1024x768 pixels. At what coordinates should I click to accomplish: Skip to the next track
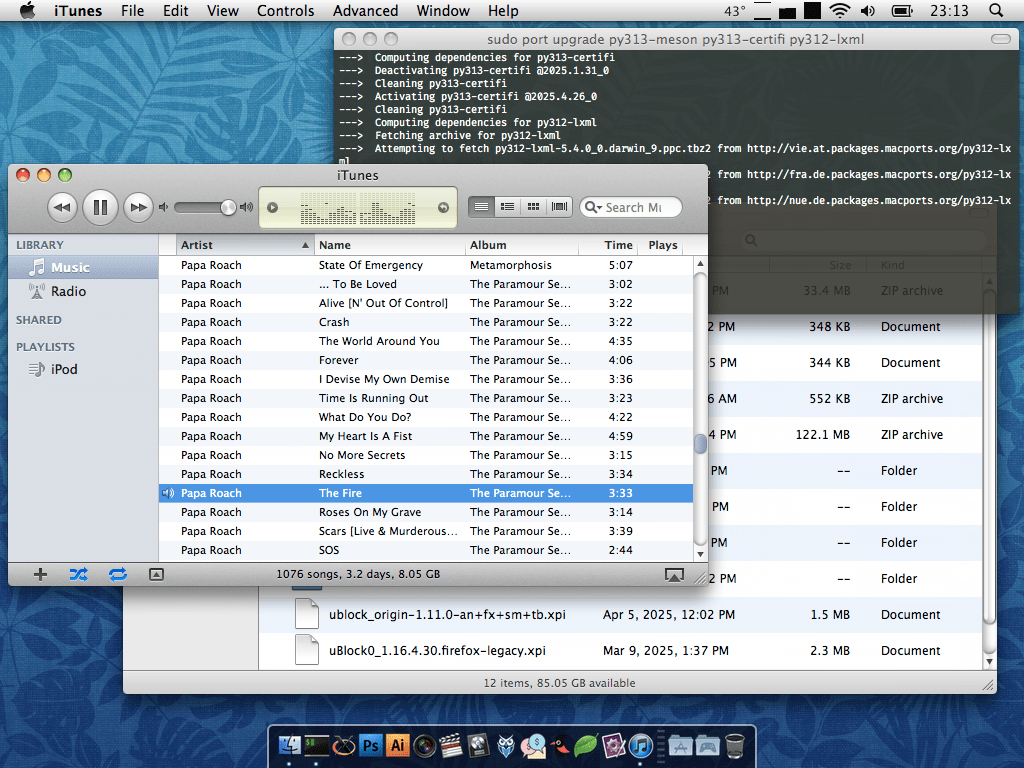(x=138, y=207)
